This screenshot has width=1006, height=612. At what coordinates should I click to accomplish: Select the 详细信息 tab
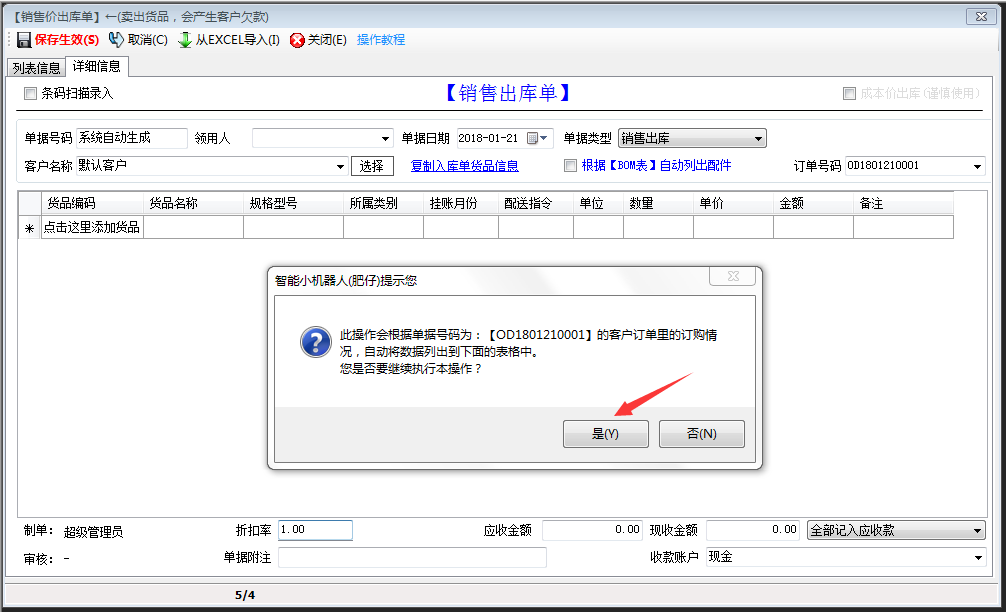point(96,67)
